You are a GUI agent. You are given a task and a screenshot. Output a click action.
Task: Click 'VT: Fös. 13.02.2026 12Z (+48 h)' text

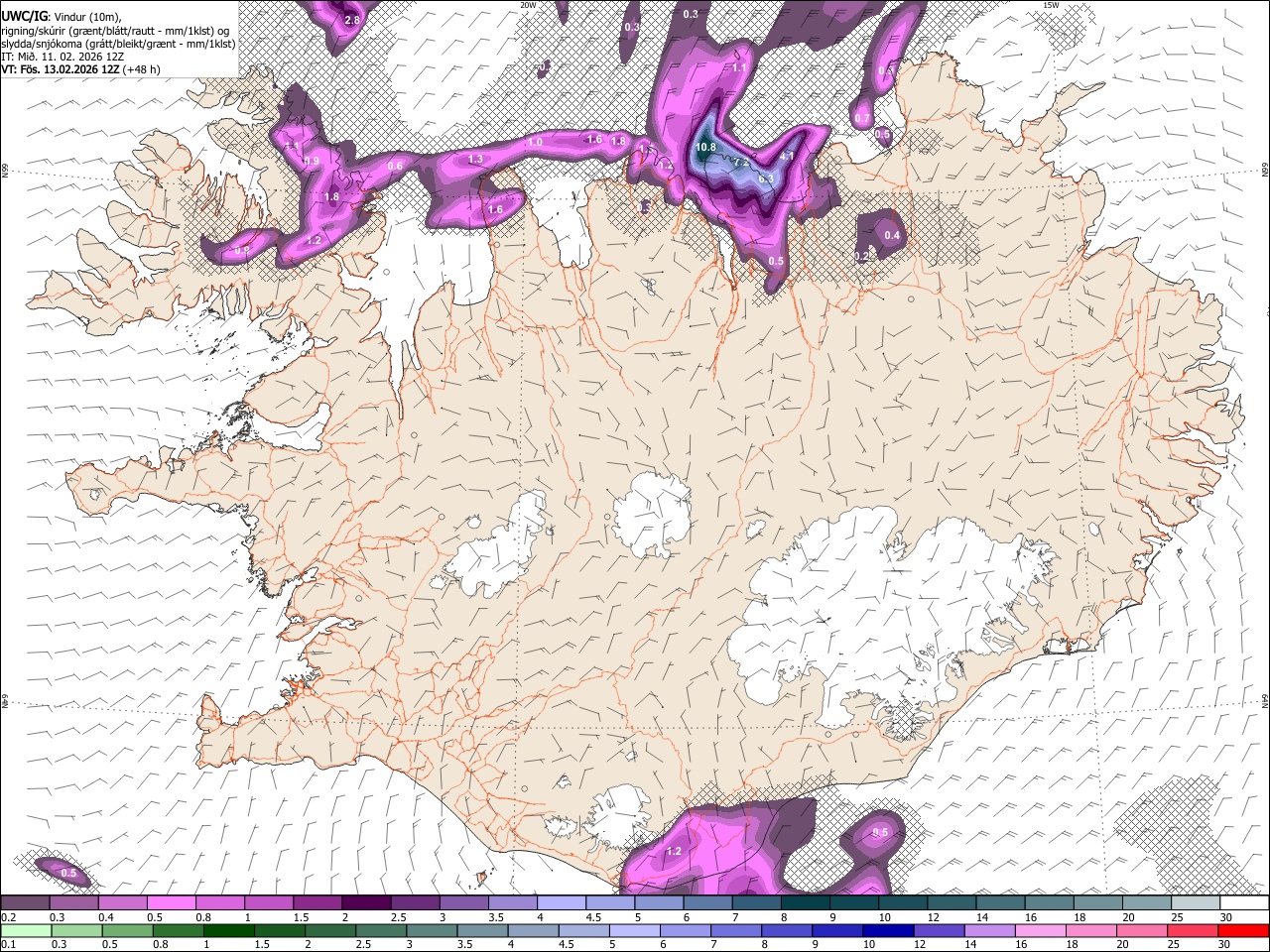tap(81, 69)
